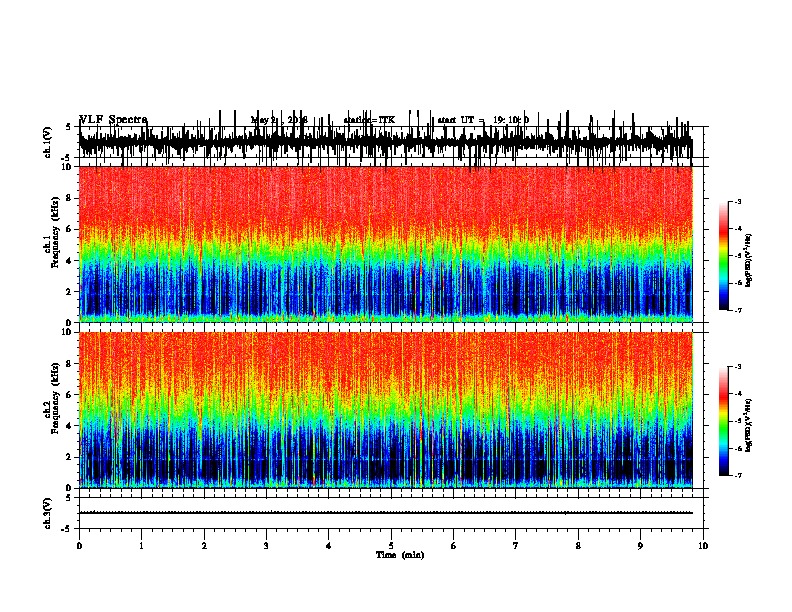Click the time axis tick label '10'
The height and width of the screenshot is (612, 792).
[703, 546]
